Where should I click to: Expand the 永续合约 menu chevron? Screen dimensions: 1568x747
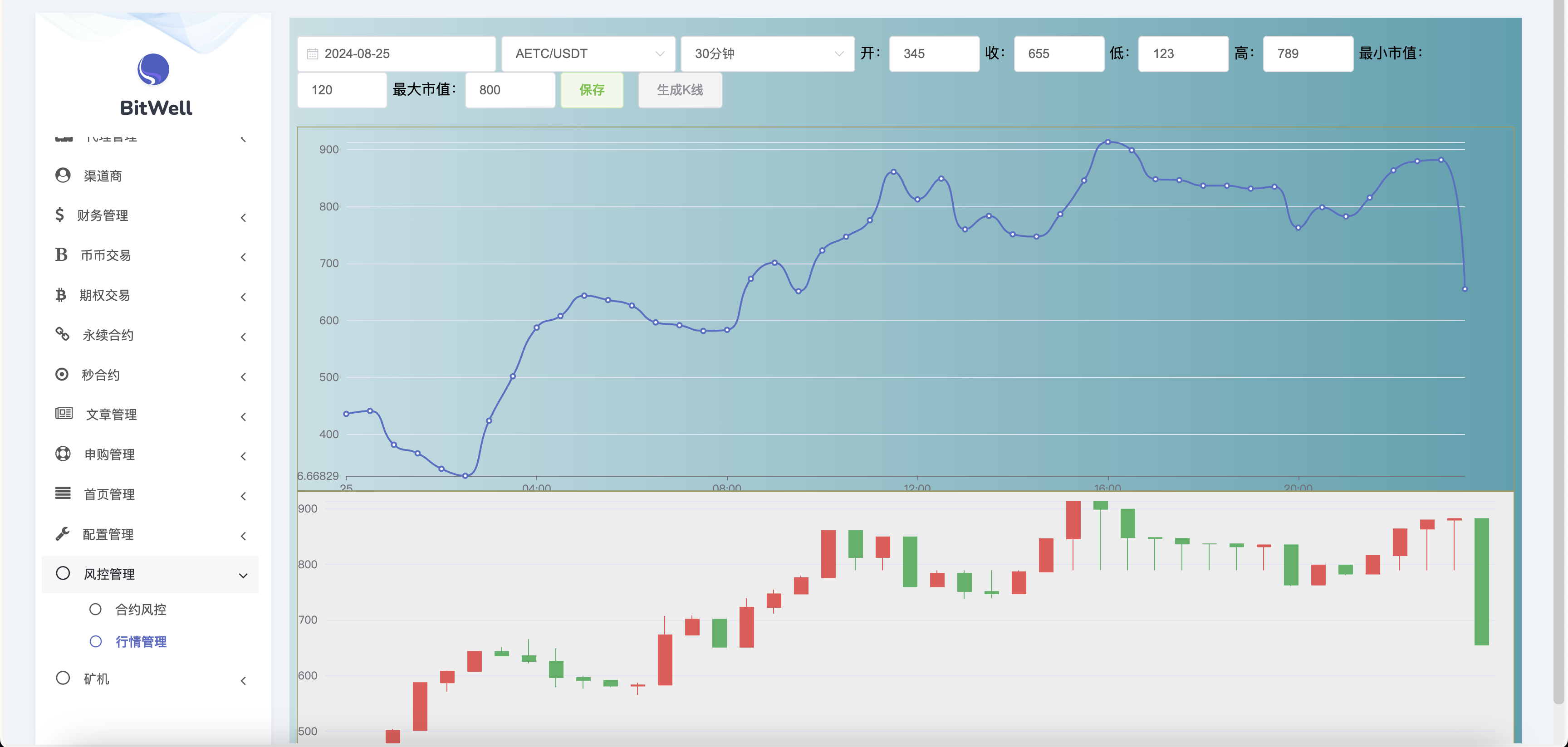point(244,337)
